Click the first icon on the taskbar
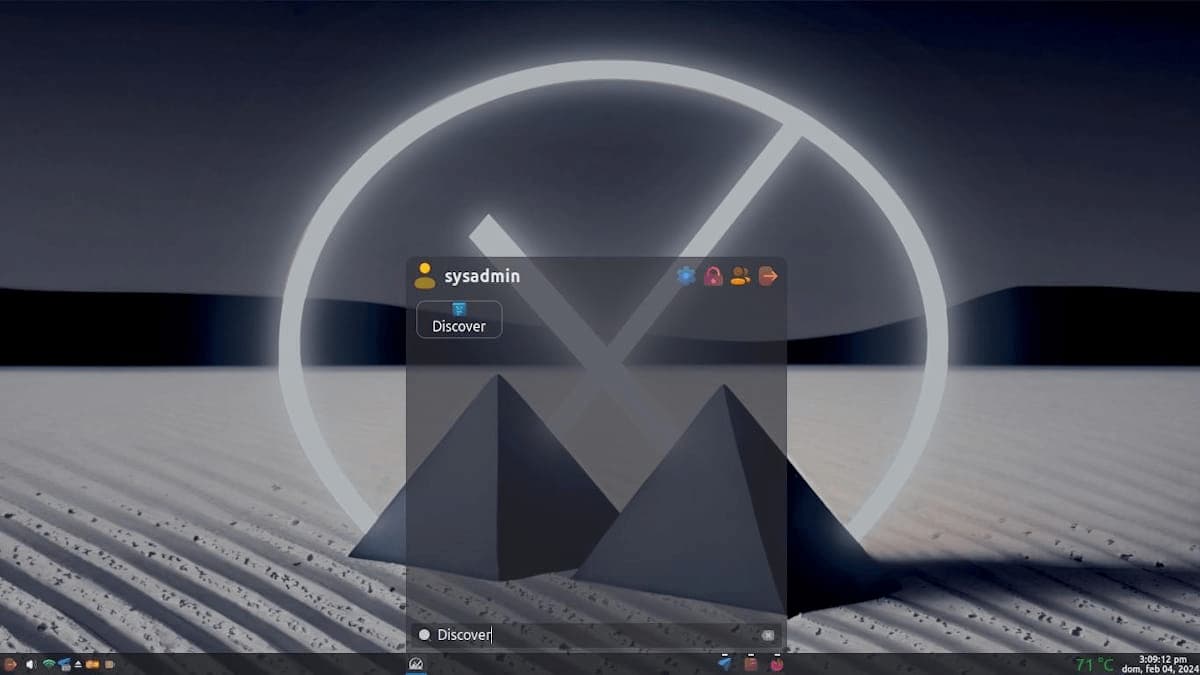Screen dimensions: 1200x675 click(10, 664)
